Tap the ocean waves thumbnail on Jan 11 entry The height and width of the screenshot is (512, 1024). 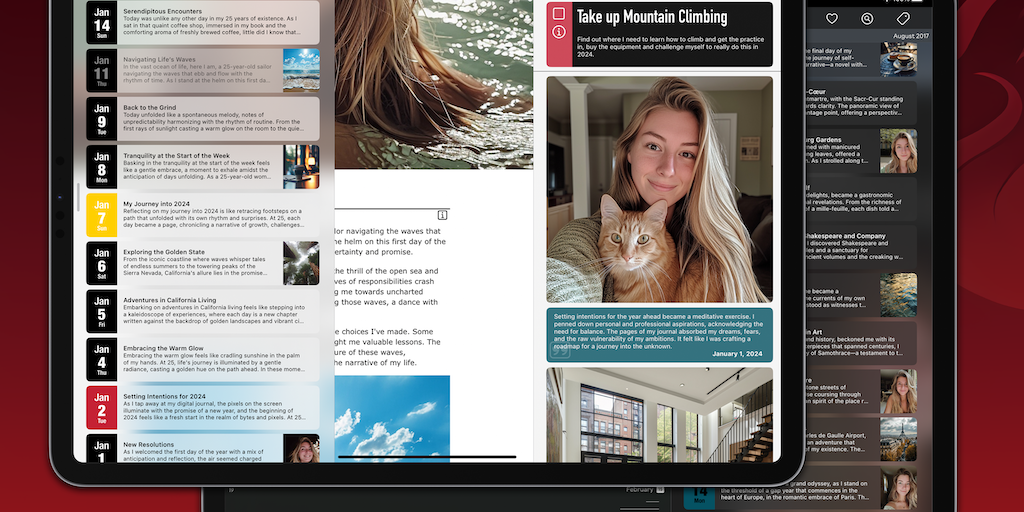(301, 70)
